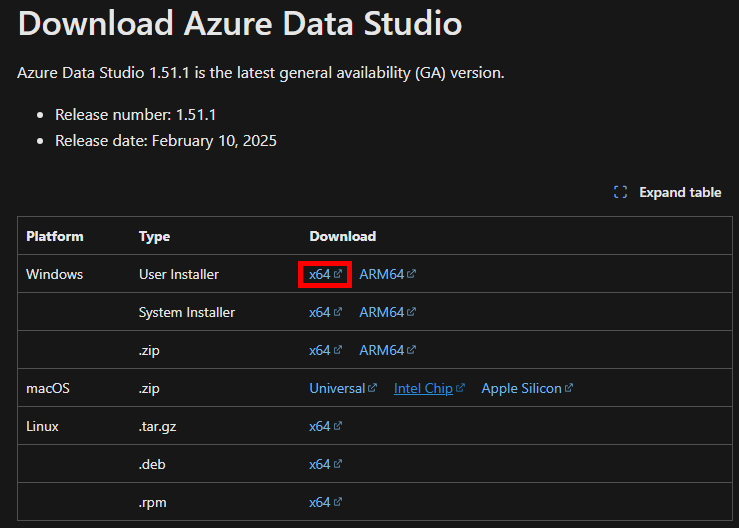739x528 pixels.
Task: Click the .tar.gz type cell
Action: (157, 427)
